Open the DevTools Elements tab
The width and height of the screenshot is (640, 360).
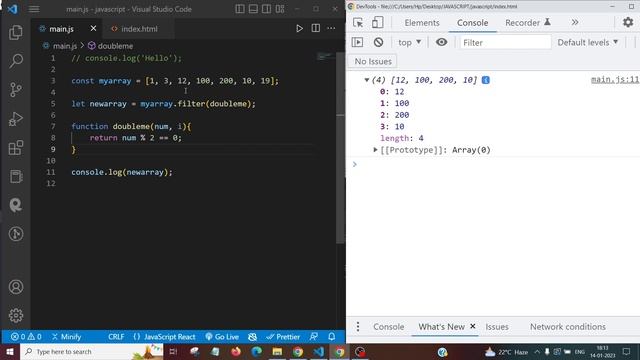[x=422, y=23]
